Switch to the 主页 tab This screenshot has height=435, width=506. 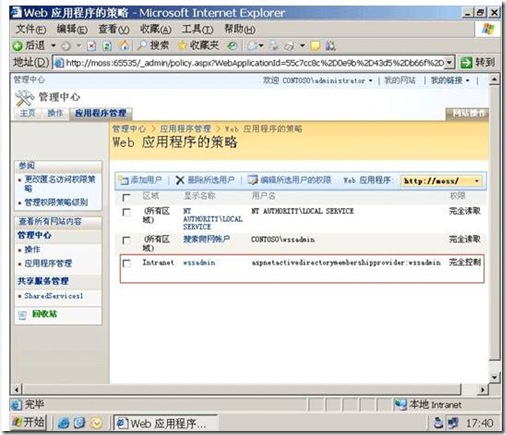coord(28,113)
